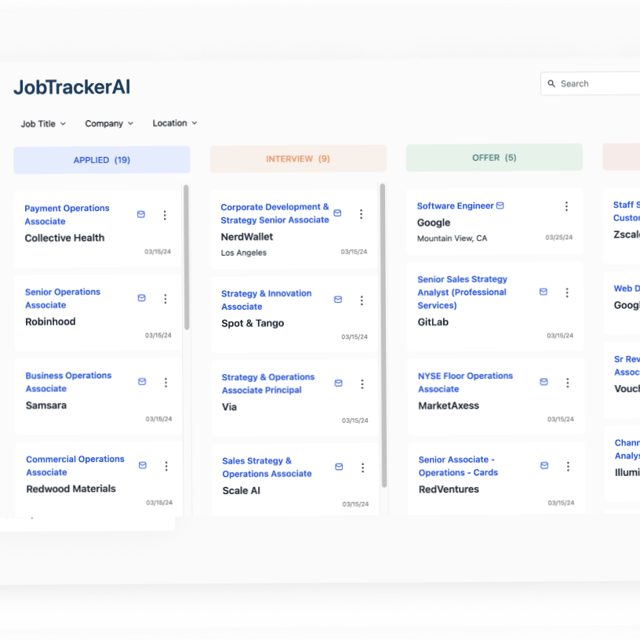
Task: Click into the Search input field
Action: tap(592, 84)
